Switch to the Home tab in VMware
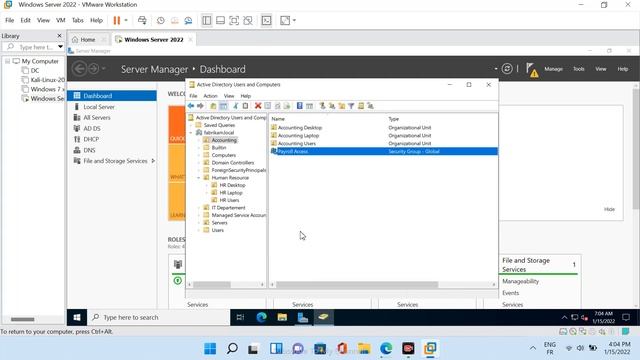This screenshot has height=360, width=640. coord(88,40)
